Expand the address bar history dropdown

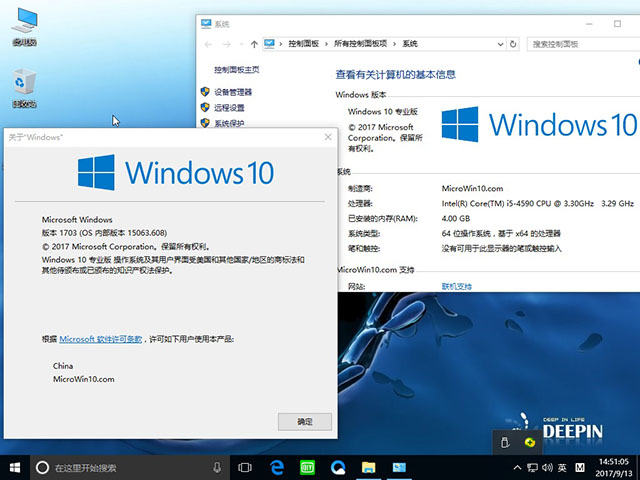(500, 44)
